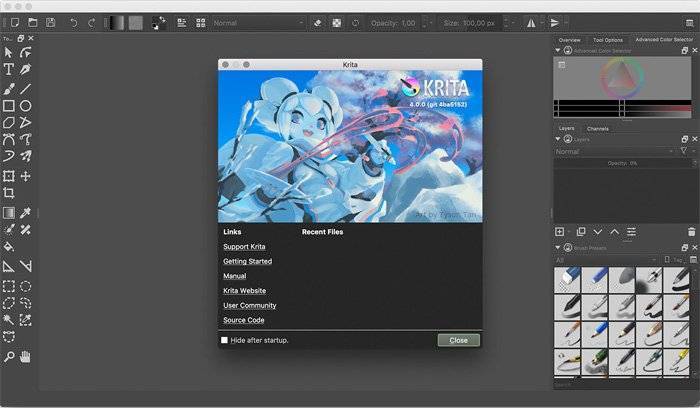Viewport: 700px width, 408px height.
Task: Open the toolbar blending mode dropdown
Action: pos(258,23)
